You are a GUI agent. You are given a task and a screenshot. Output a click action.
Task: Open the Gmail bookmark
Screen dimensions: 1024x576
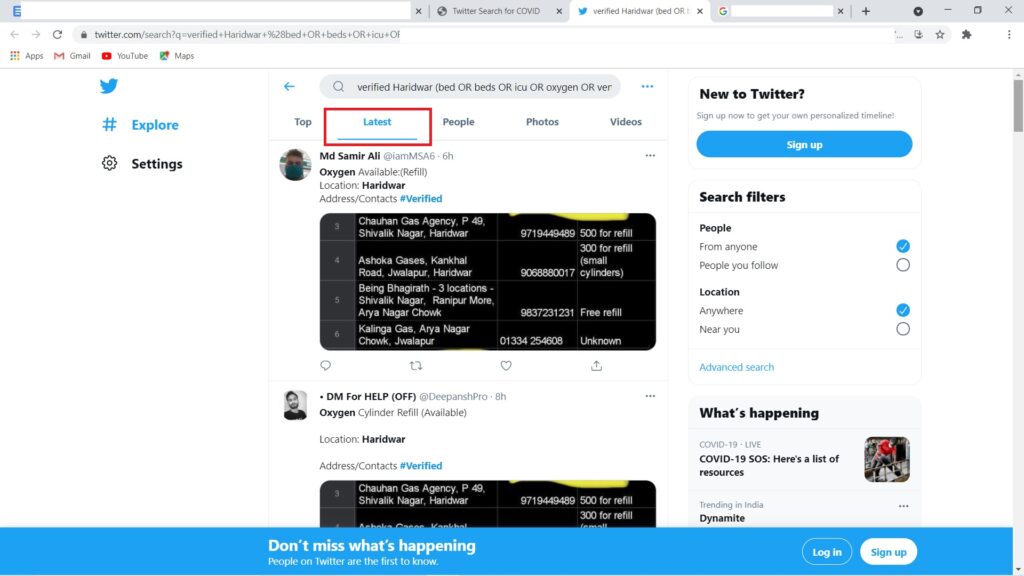click(x=72, y=56)
